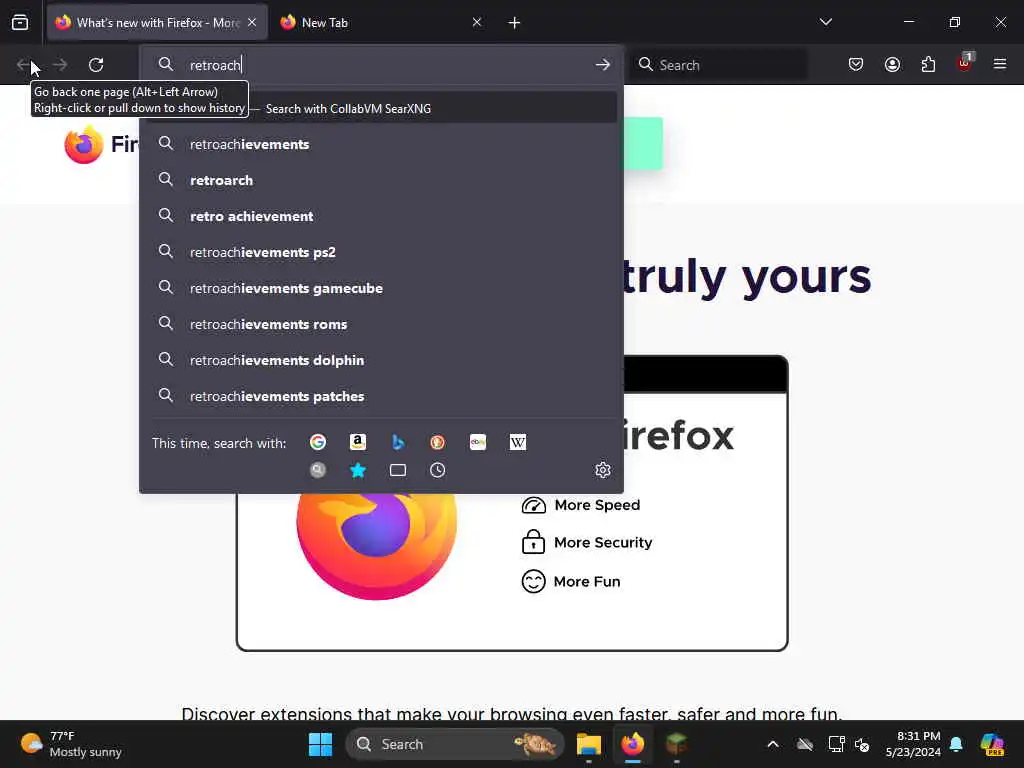Image resolution: width=1024 pixels, height=768 pixels.
Task: Choose suggestion retroachievements roms
Action: (x=381, y=324)
